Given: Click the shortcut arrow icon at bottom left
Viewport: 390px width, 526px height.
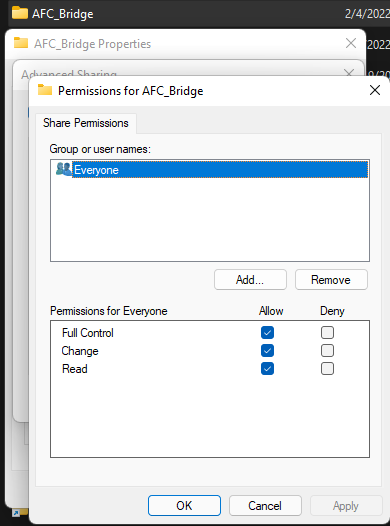Looking at the screenshot, I should coord(16,513).
